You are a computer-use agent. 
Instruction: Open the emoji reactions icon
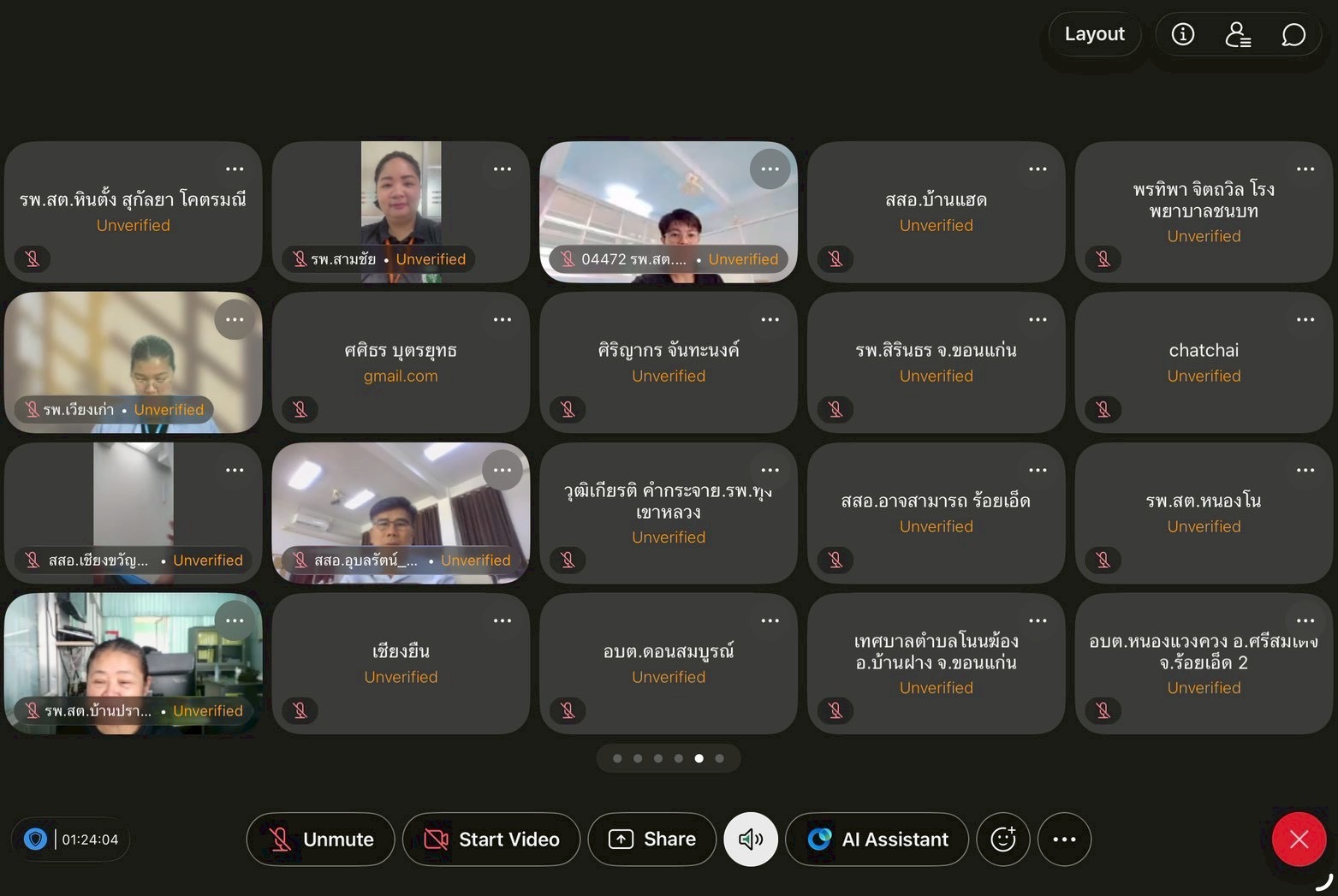1002,840
